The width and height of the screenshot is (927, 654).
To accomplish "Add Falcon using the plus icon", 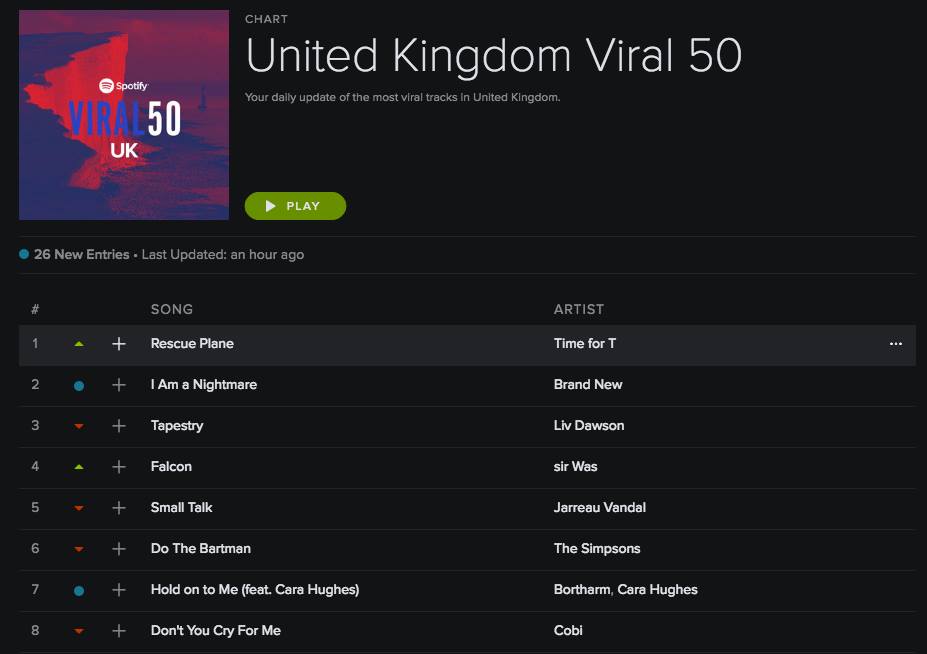I will click(119, 467).
